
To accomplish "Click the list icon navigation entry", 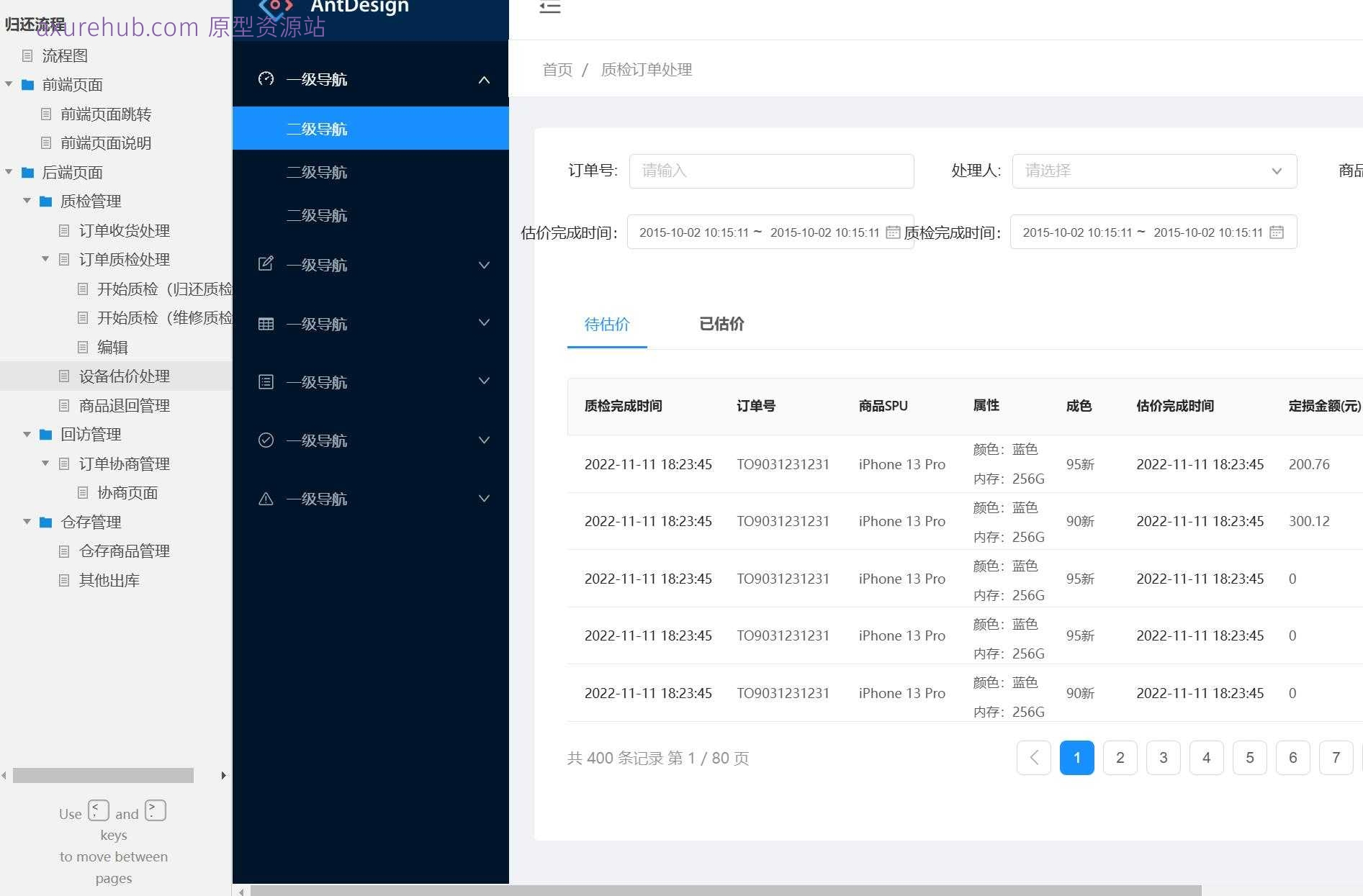I will point(266,381).
